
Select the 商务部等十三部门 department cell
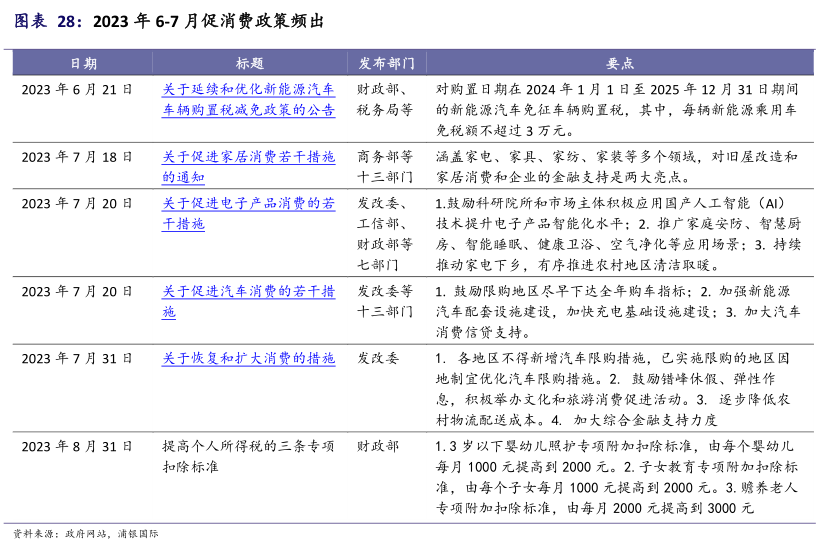(385, 167)
